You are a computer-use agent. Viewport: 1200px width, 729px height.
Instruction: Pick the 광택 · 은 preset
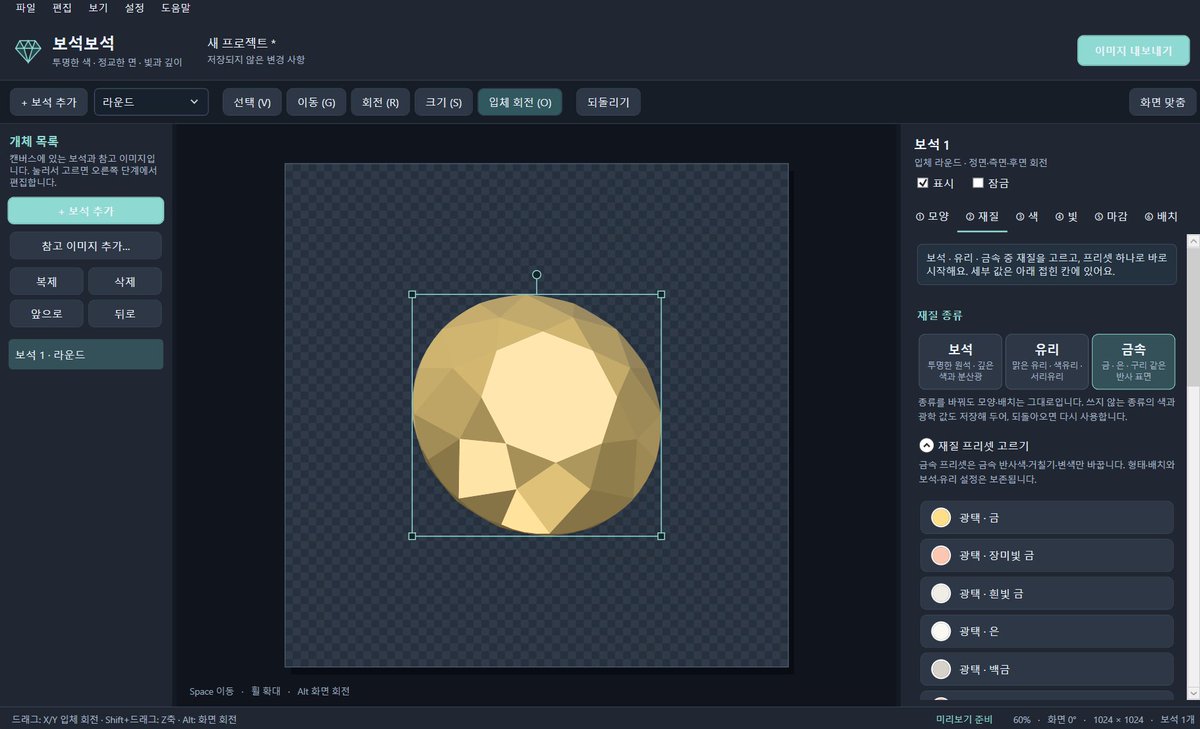(x=1046, y=631)
